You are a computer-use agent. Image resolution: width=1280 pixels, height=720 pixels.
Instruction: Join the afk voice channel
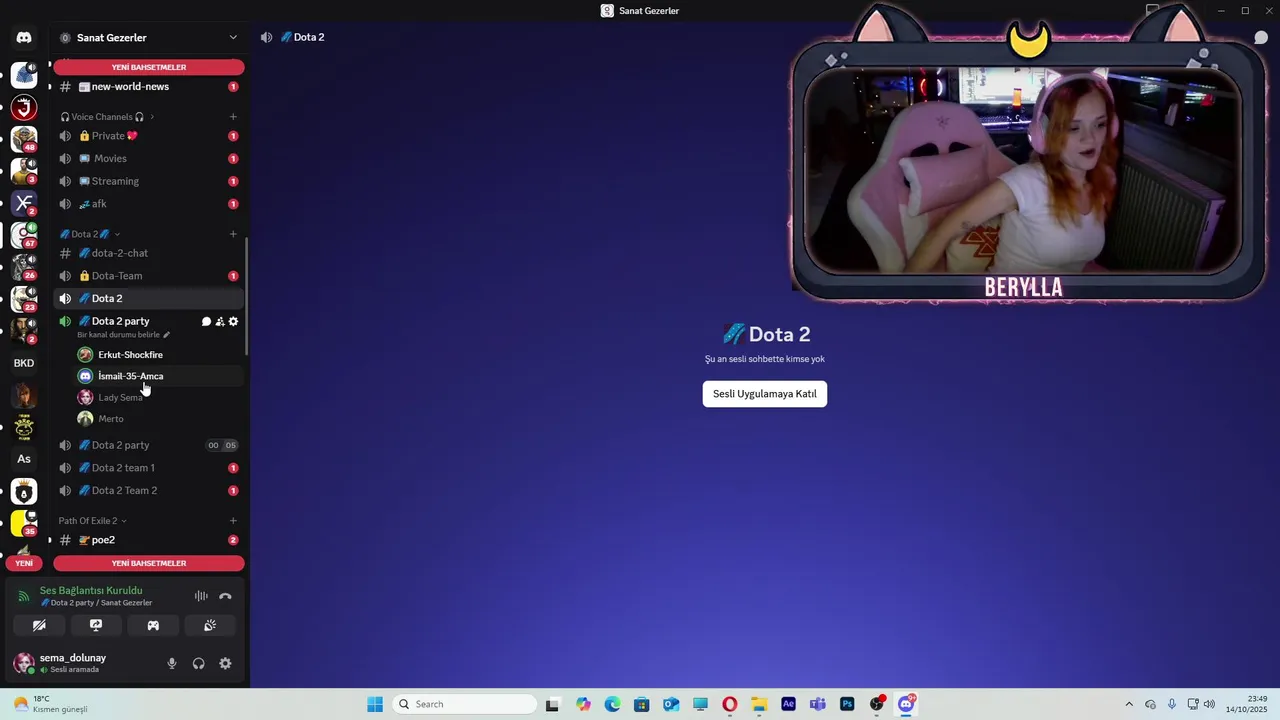pos(148,204)
